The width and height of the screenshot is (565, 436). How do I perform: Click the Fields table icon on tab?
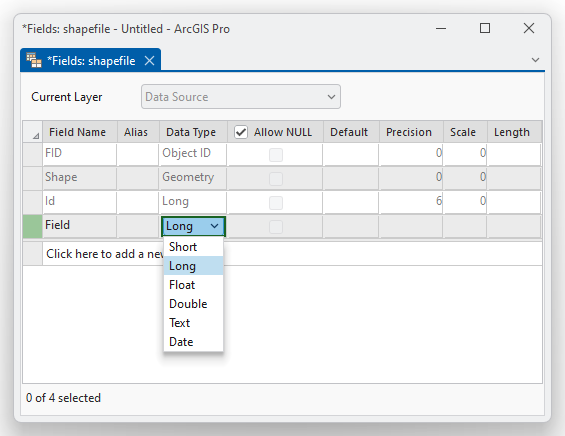click(34, 60)
